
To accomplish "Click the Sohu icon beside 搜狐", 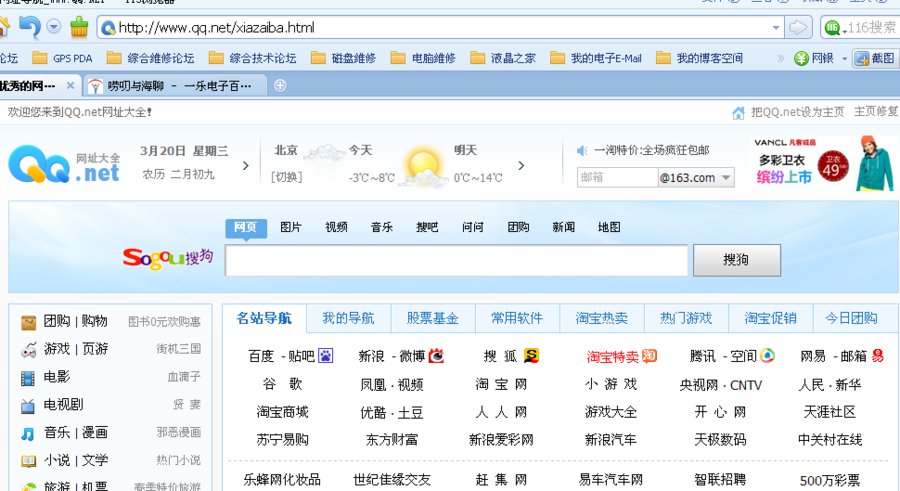I will (531, 356).
